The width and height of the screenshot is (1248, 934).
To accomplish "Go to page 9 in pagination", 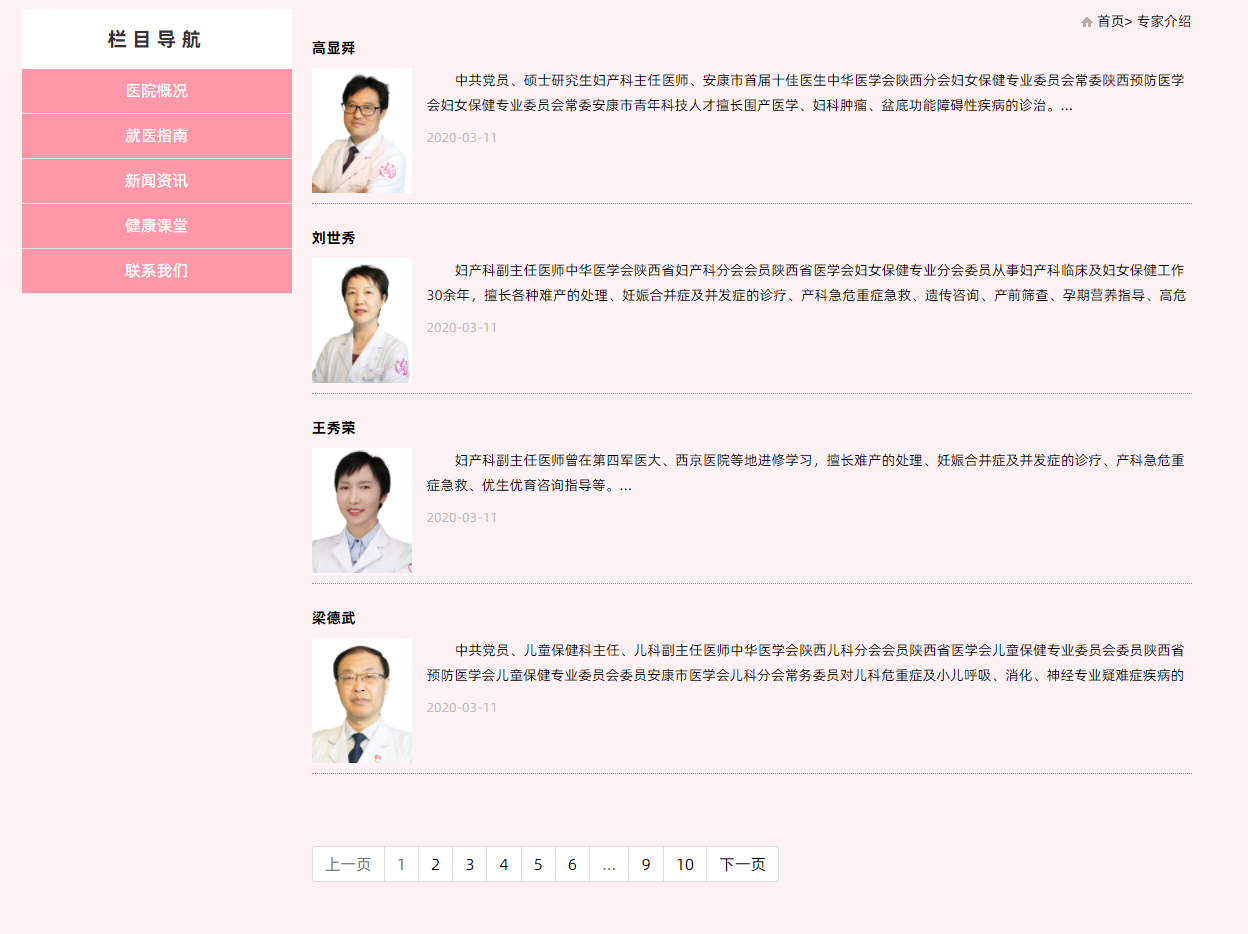I will [646, 864].
